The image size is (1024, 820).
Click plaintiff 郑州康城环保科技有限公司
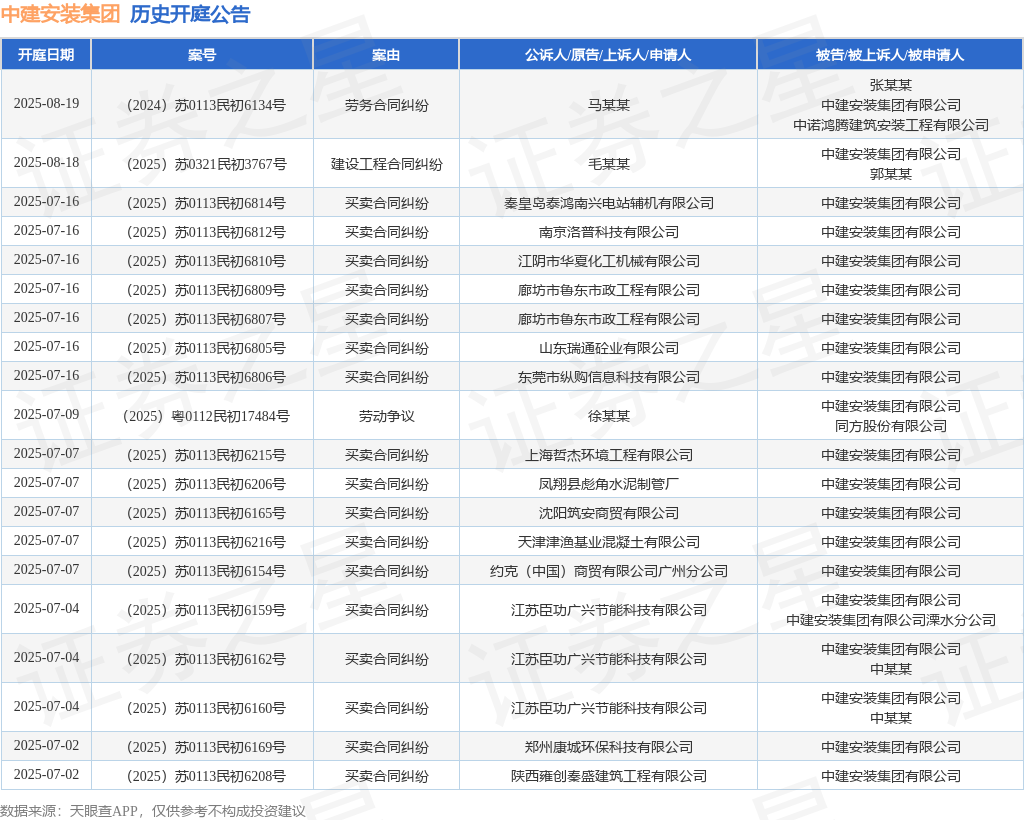coord(609,747)
